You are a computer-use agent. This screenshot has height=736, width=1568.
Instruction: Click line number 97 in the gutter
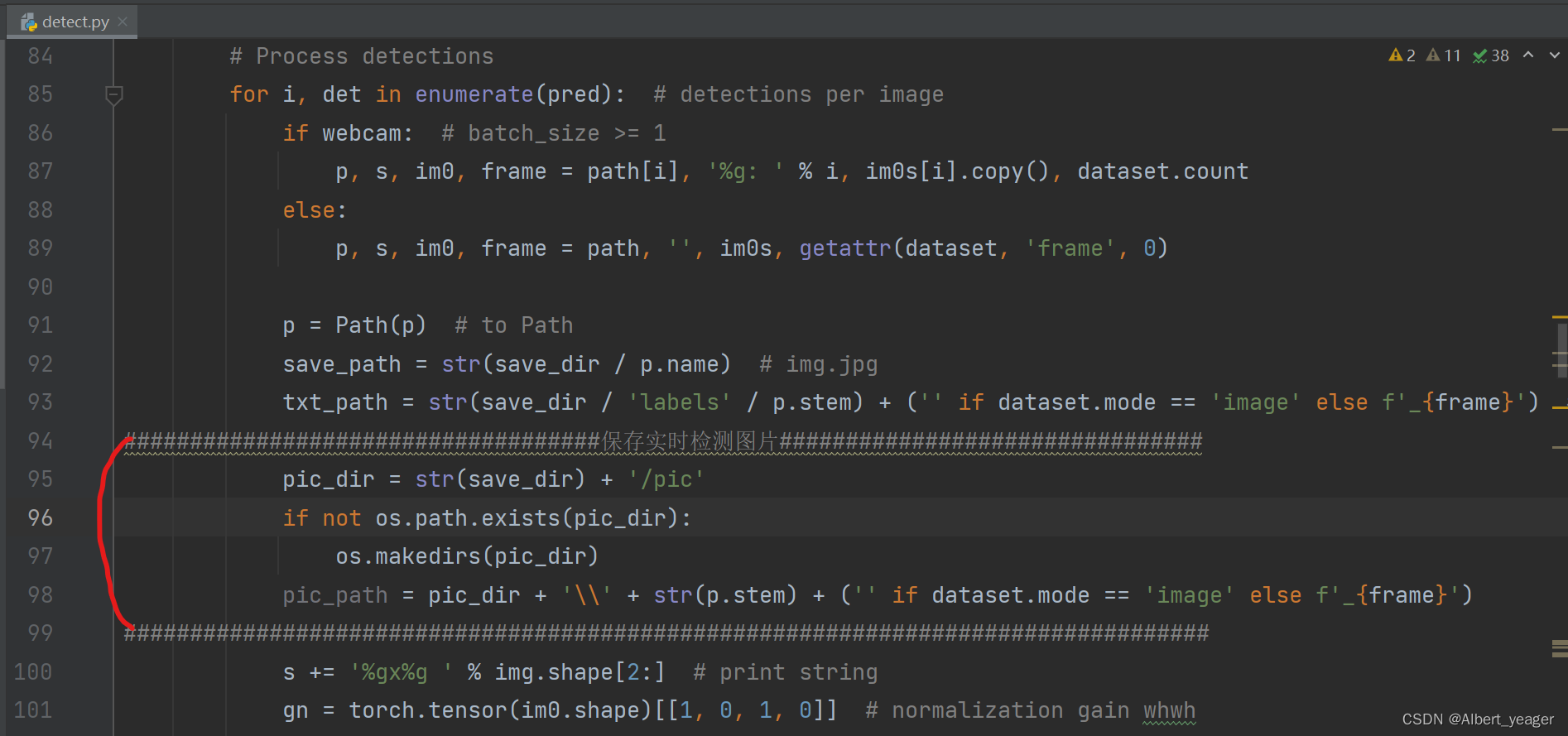coord(40,556)
